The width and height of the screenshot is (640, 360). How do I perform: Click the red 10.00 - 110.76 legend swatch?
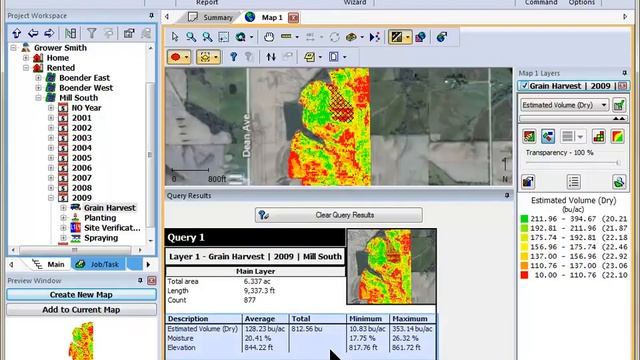tap(524, 275)
